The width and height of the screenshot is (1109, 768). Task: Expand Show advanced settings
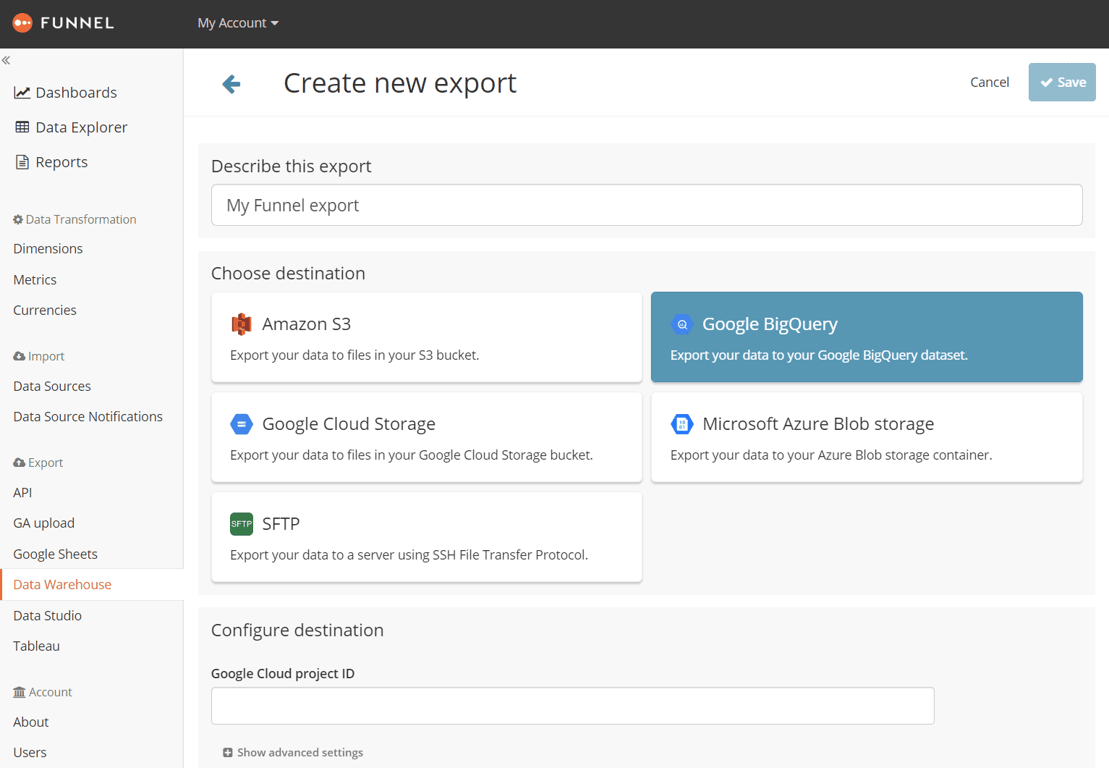pyautogui.click(x=293, y=752)
